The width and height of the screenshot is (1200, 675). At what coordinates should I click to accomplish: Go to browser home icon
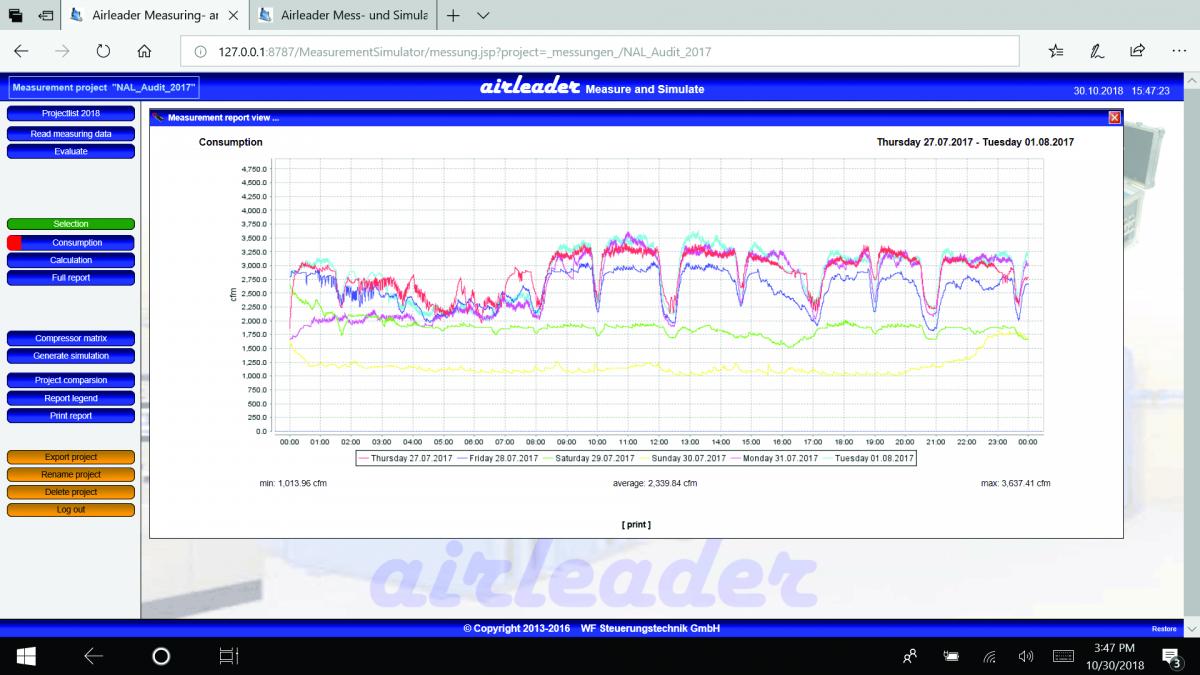tap(144, 51)
